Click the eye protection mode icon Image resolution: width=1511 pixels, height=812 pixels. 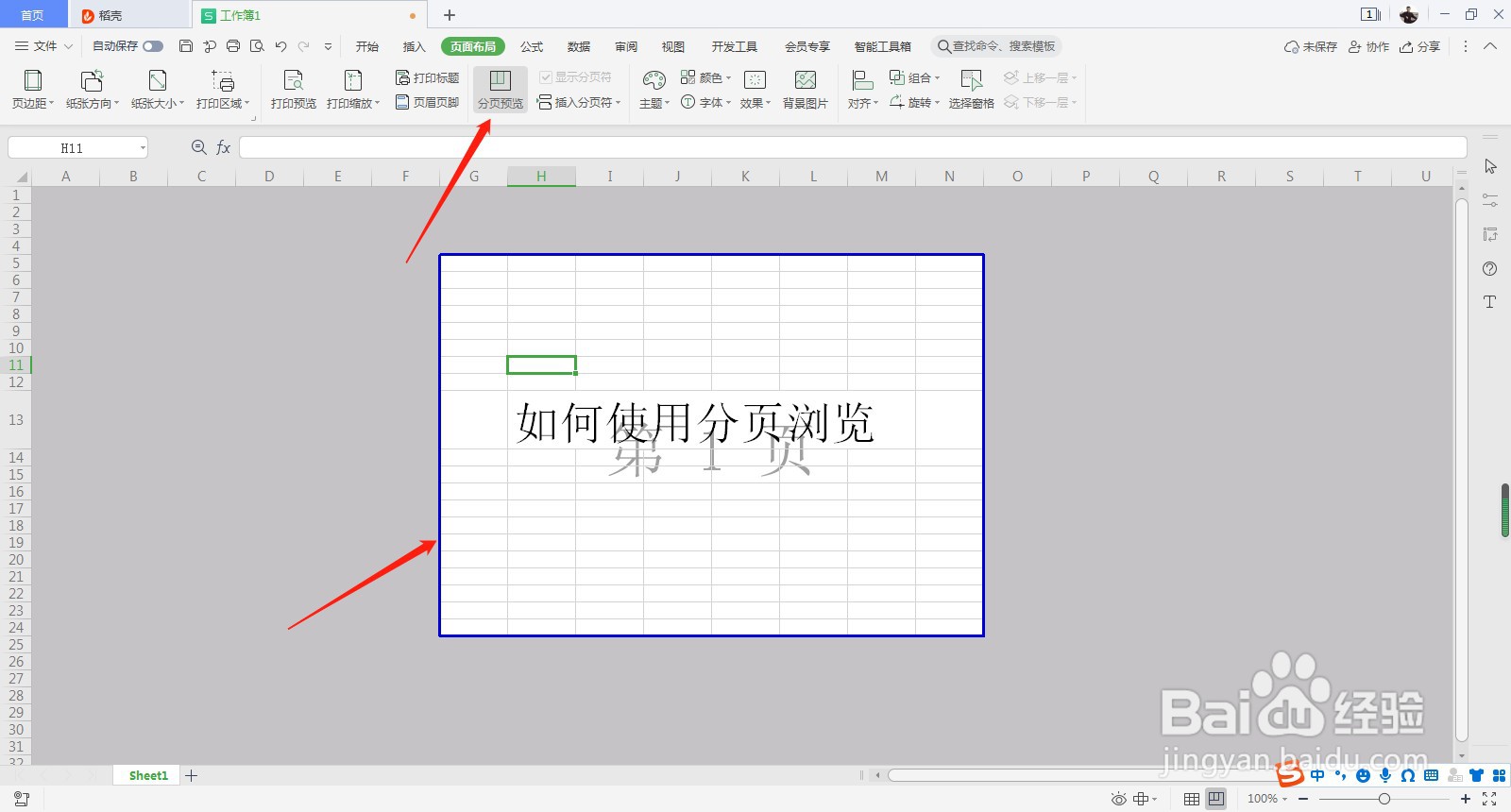click(1119, 799)
